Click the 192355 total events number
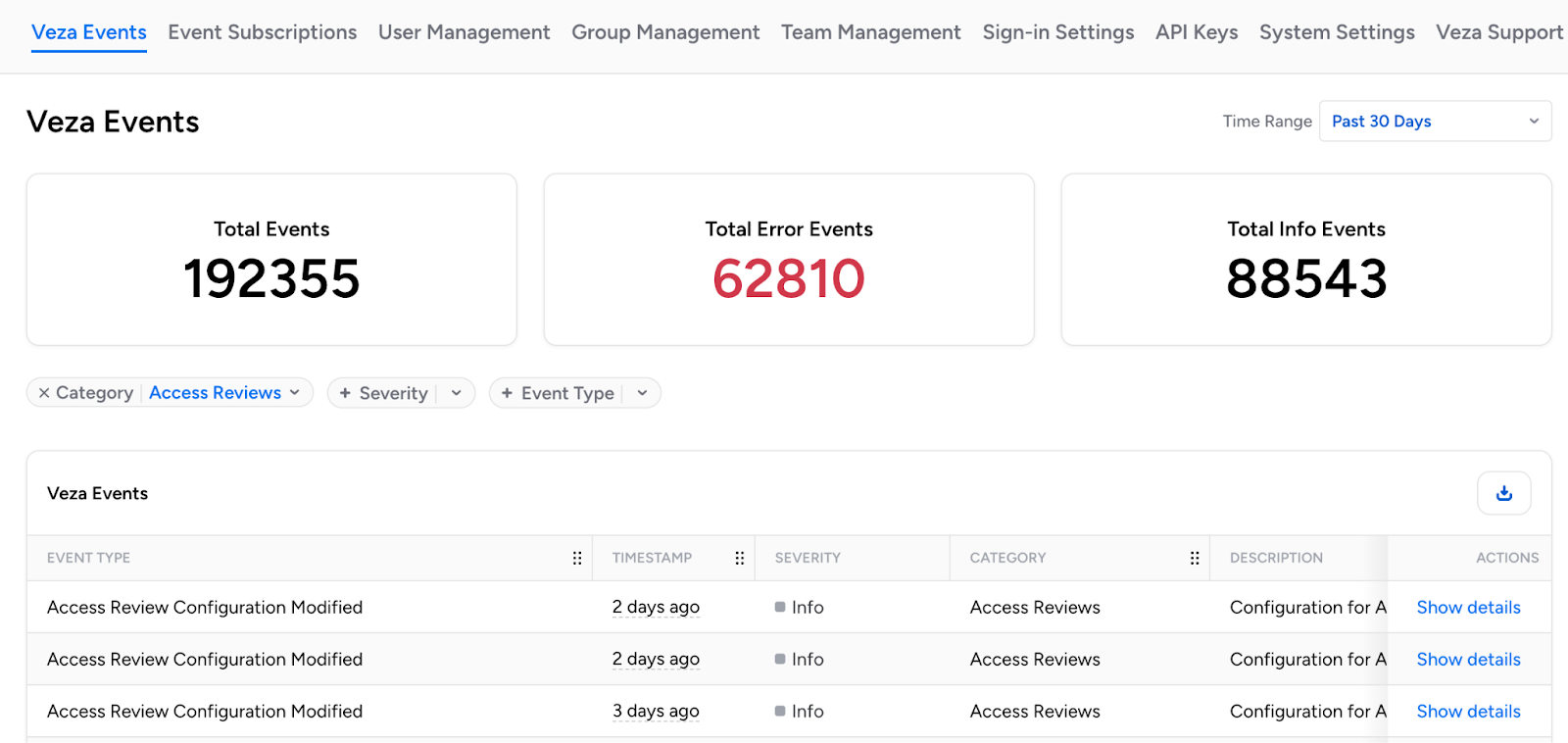The image size is (1568, 743). click(271, 278)
